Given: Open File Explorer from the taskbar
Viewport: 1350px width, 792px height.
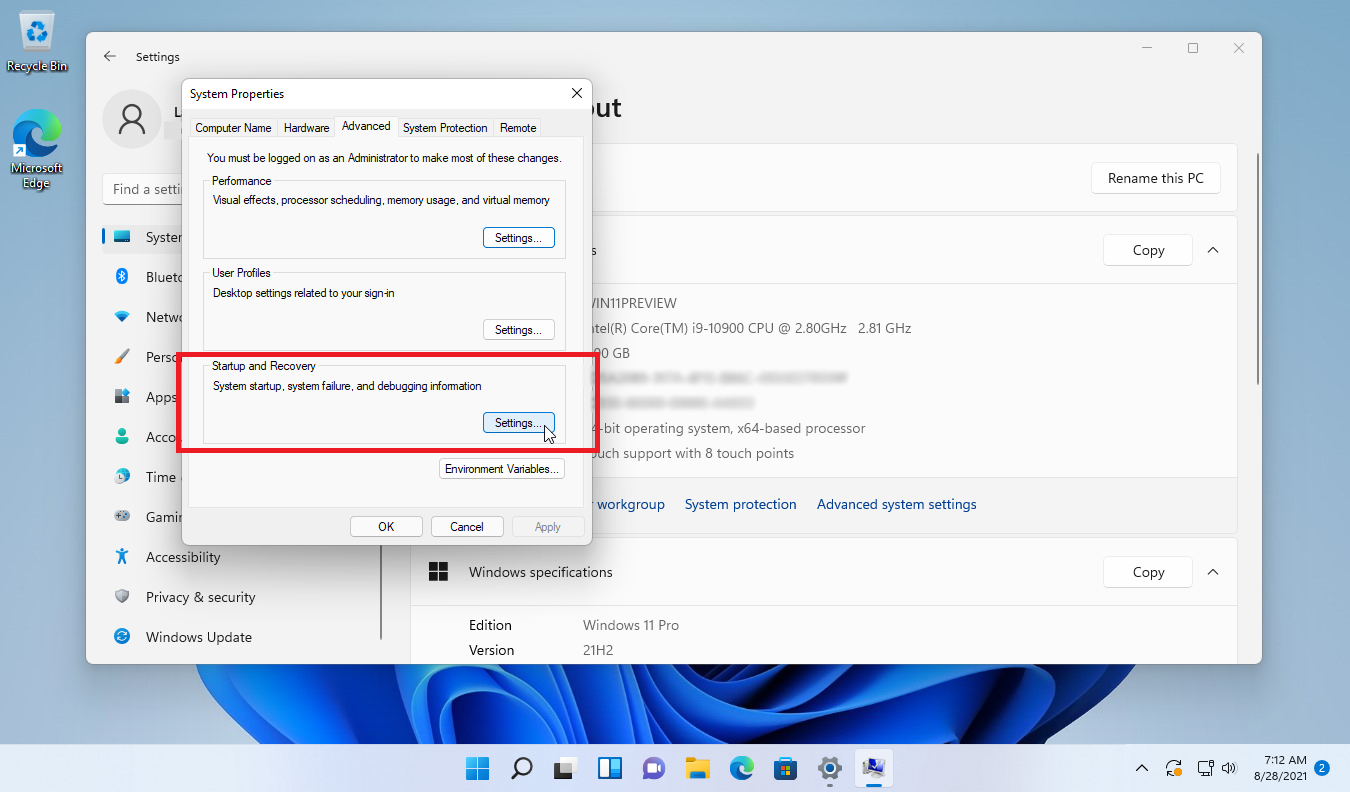Looking at the screenshot, I should coord(697,768).
